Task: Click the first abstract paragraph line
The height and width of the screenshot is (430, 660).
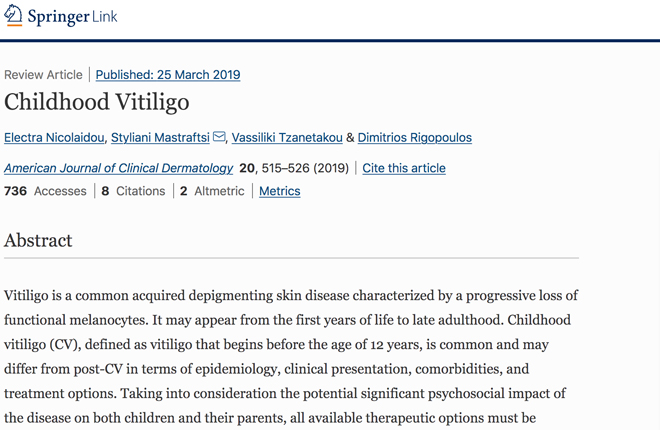Action: point(291,295)
